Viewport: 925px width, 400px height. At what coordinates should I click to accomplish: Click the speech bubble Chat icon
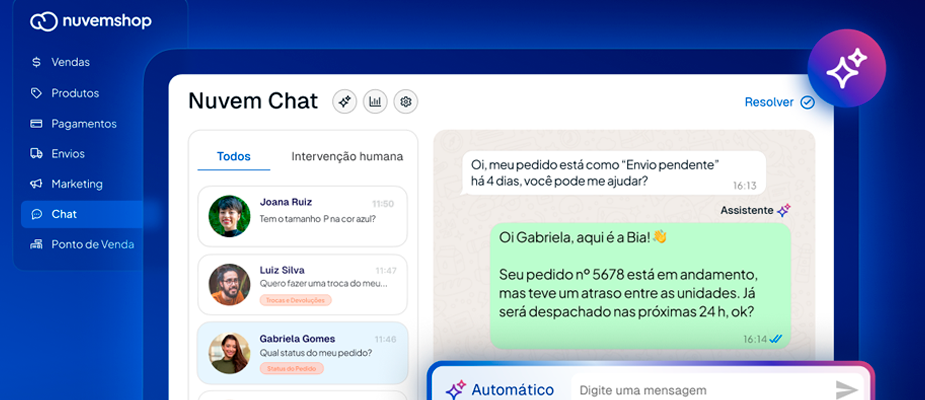(37, 214)
